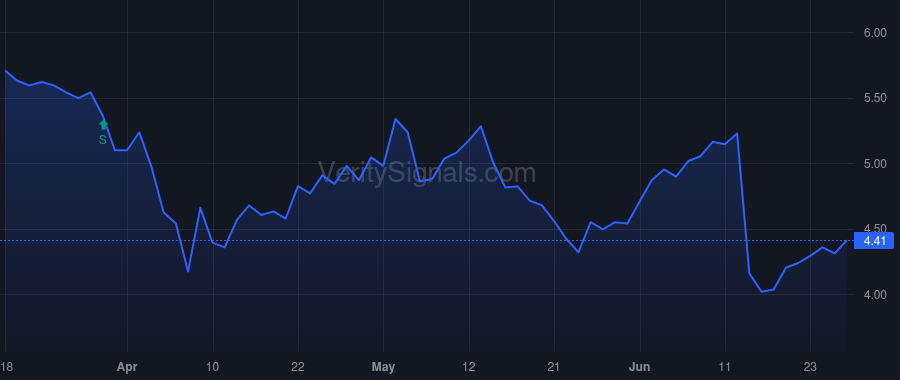Click the 18 date axis label
The width and height of the screenshot is (900, 380).
click(6, 367)
